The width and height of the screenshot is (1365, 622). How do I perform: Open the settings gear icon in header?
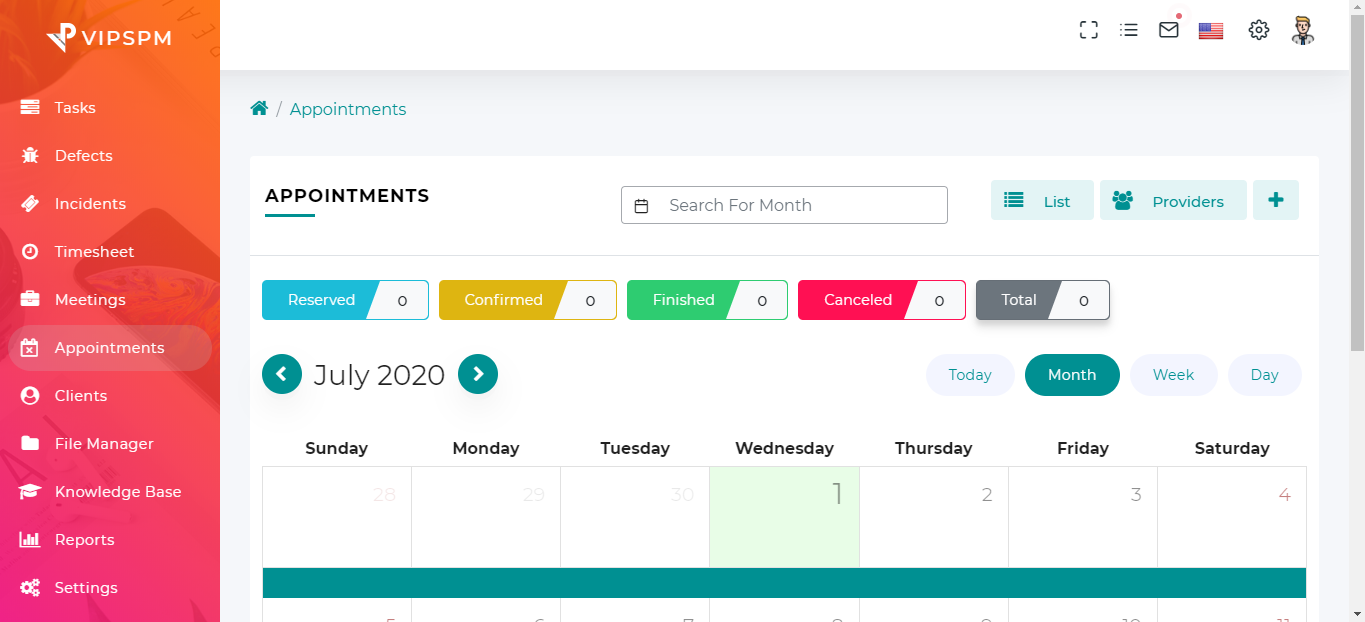tap(1259, 30)
